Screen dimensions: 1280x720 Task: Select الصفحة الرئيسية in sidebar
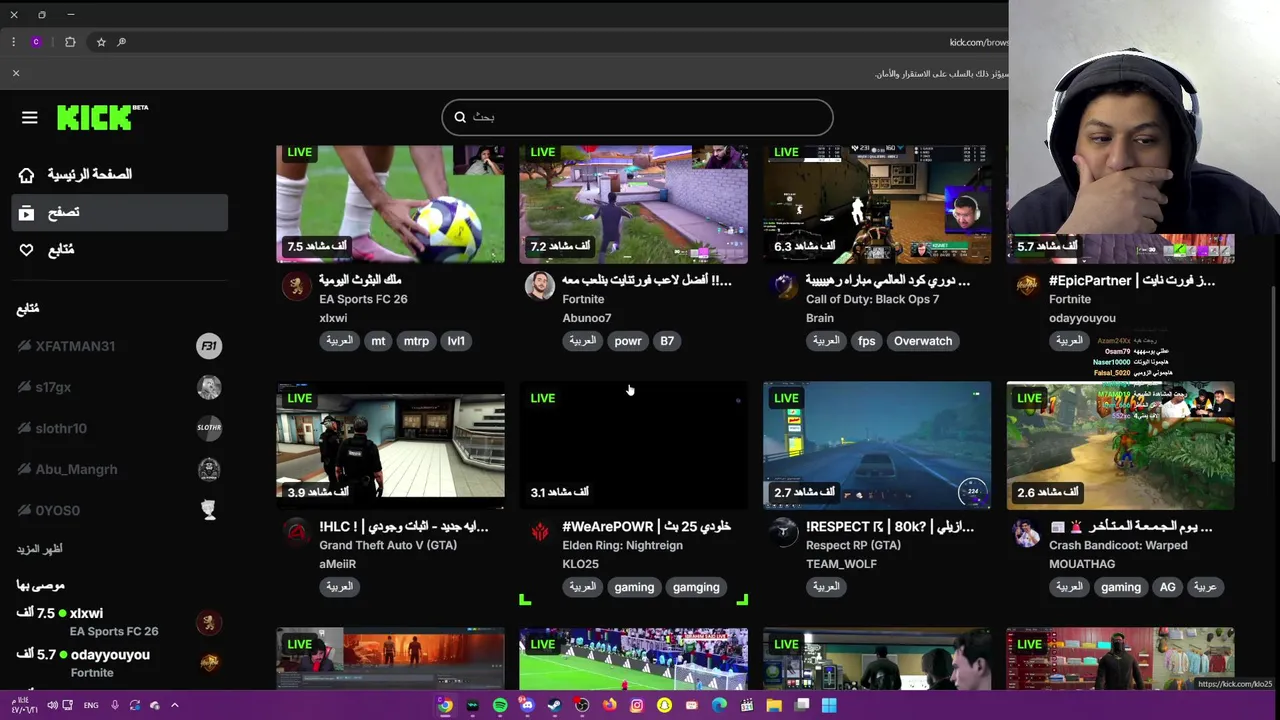tap(120, 175)
